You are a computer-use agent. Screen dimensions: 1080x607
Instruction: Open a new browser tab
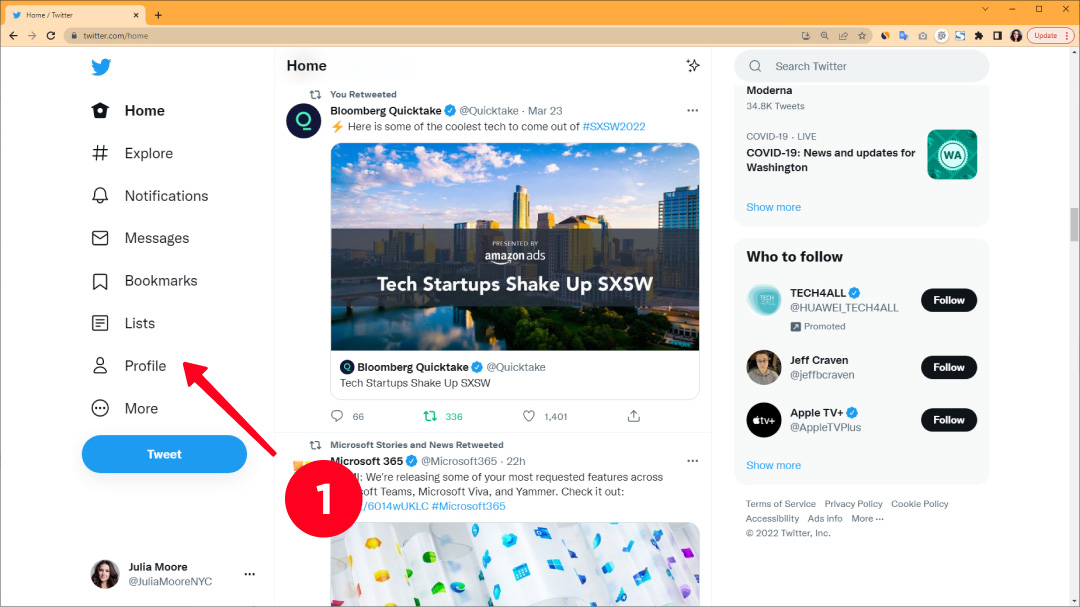tap(158, 15)
